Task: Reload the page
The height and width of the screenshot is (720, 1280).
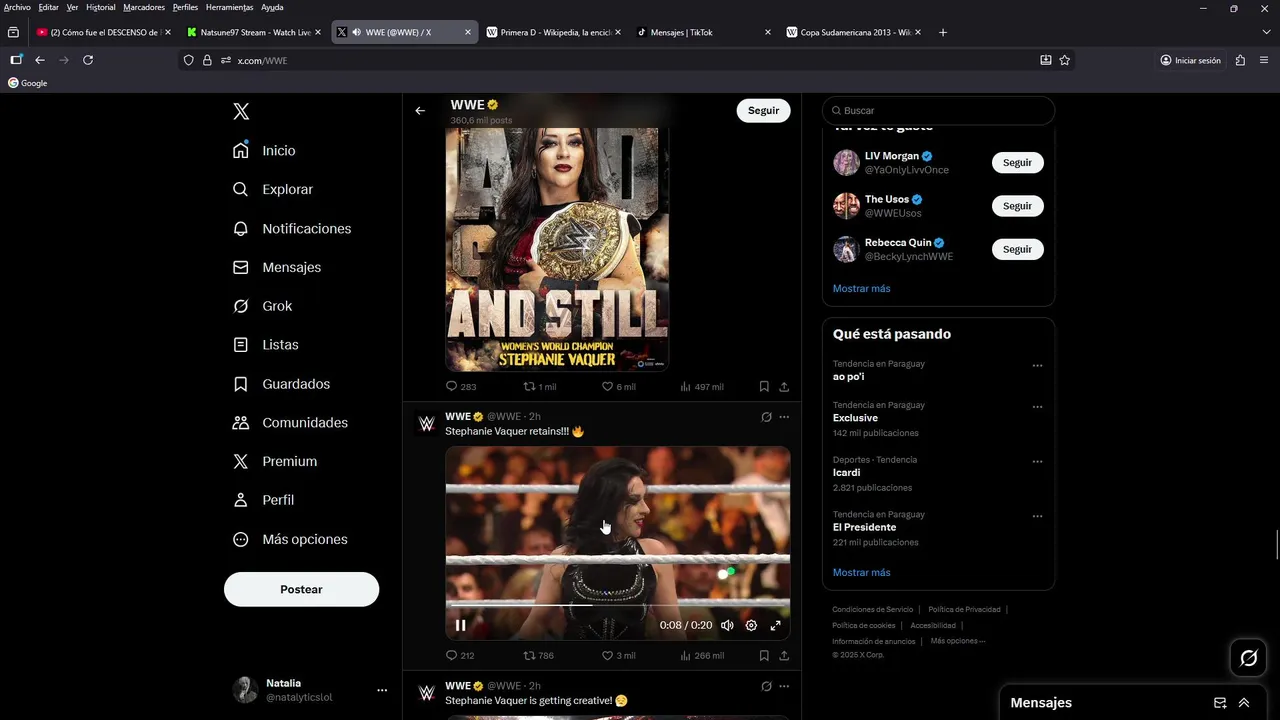Action: coord(88,60)
